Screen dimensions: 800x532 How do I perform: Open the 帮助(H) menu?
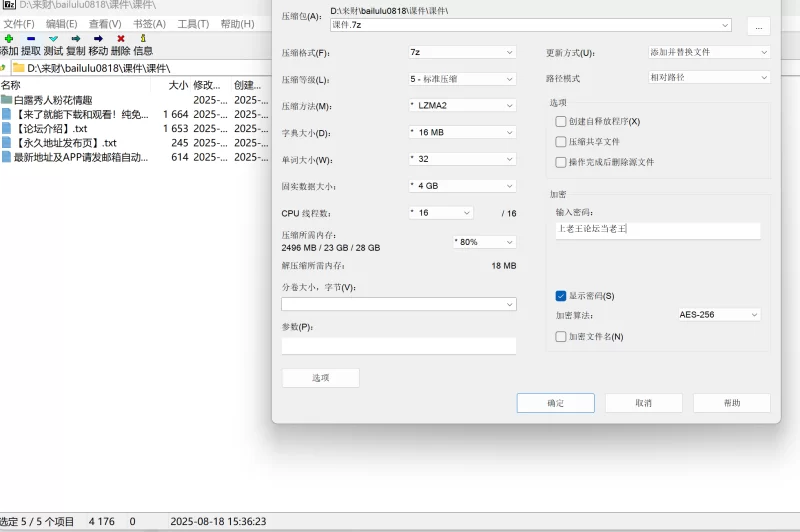point(237,24)
